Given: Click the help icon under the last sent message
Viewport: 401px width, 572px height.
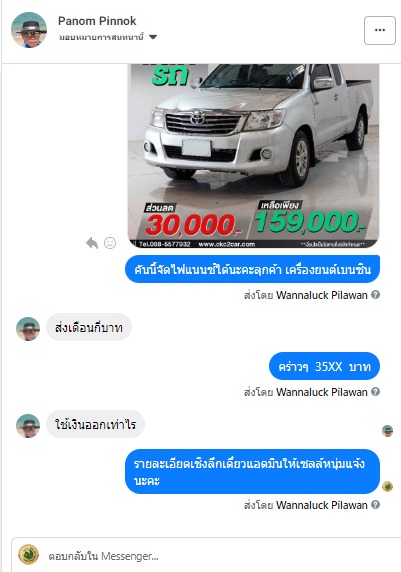Looking at the screenshot, I should [x=375, y=505].
